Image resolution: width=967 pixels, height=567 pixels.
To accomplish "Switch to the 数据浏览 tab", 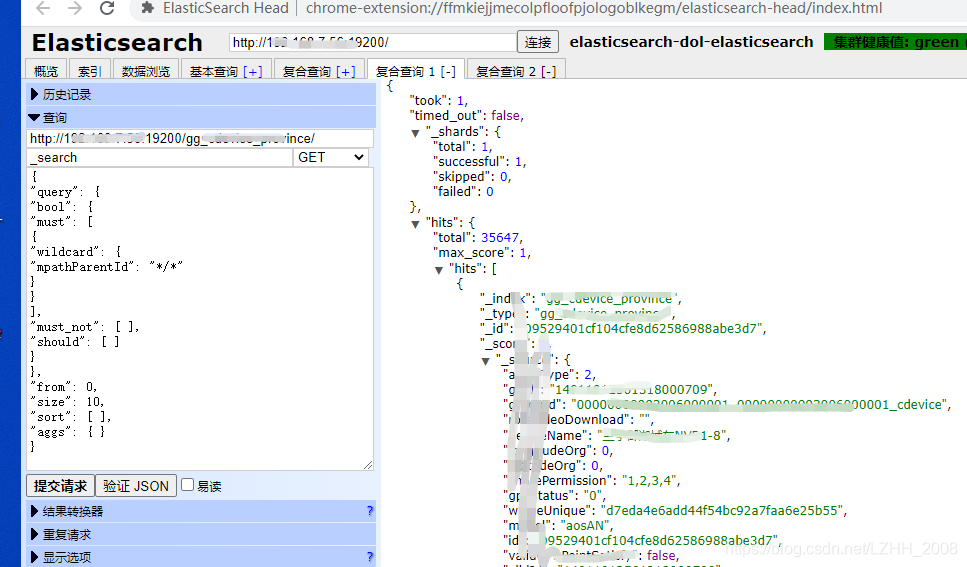I will point(146,71).
